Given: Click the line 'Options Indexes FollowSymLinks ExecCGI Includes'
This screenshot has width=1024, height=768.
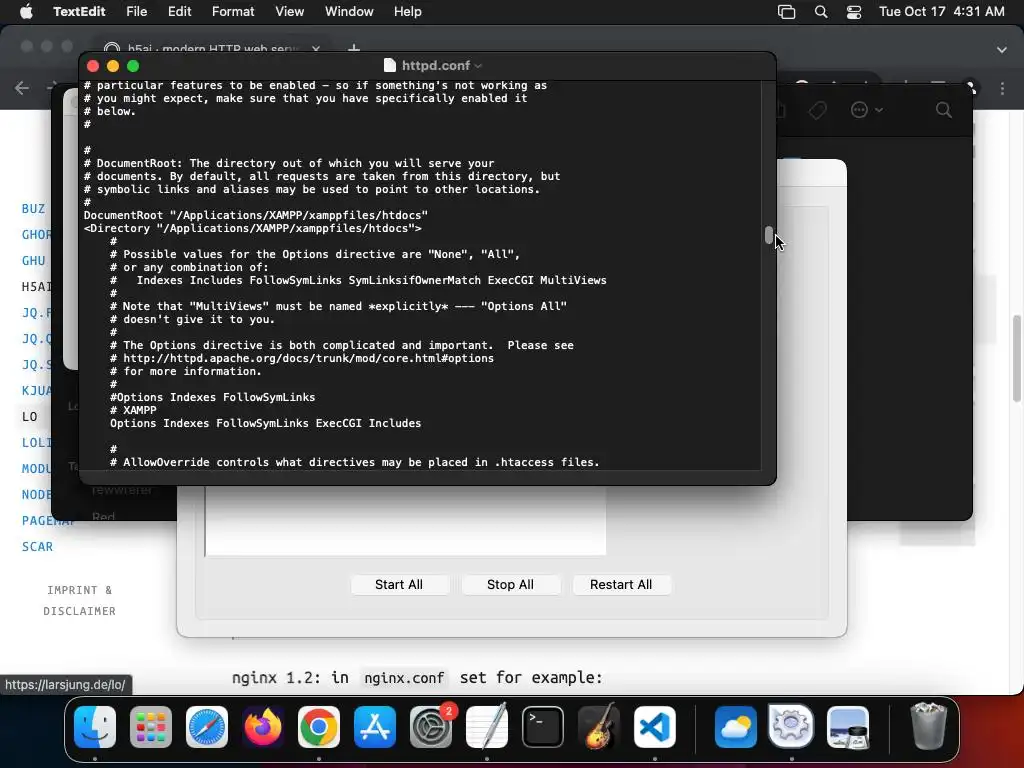Looking at the screenshot, I should point(266,423).
